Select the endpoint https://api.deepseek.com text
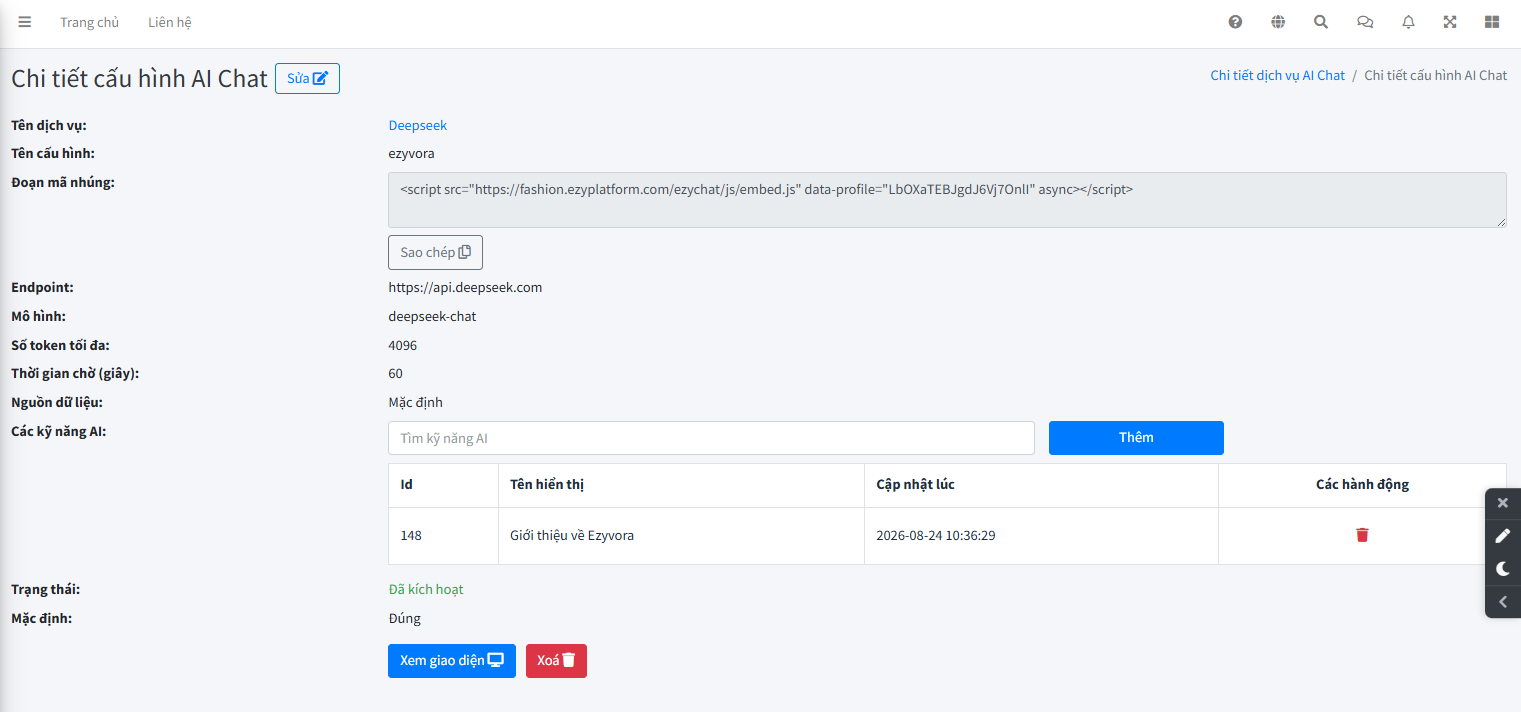 [465, 287]
